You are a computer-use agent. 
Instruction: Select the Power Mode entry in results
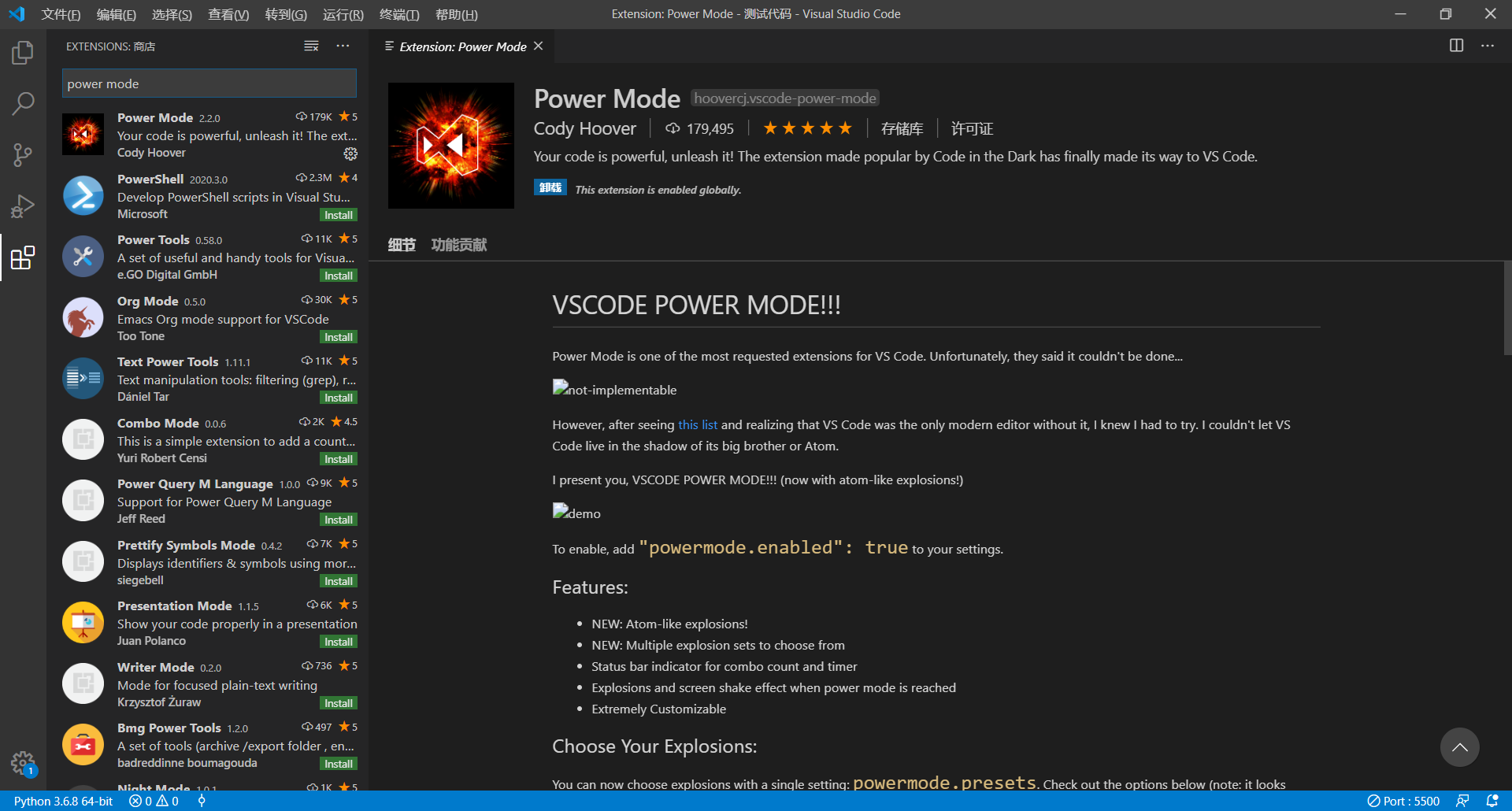click(209, 135)
